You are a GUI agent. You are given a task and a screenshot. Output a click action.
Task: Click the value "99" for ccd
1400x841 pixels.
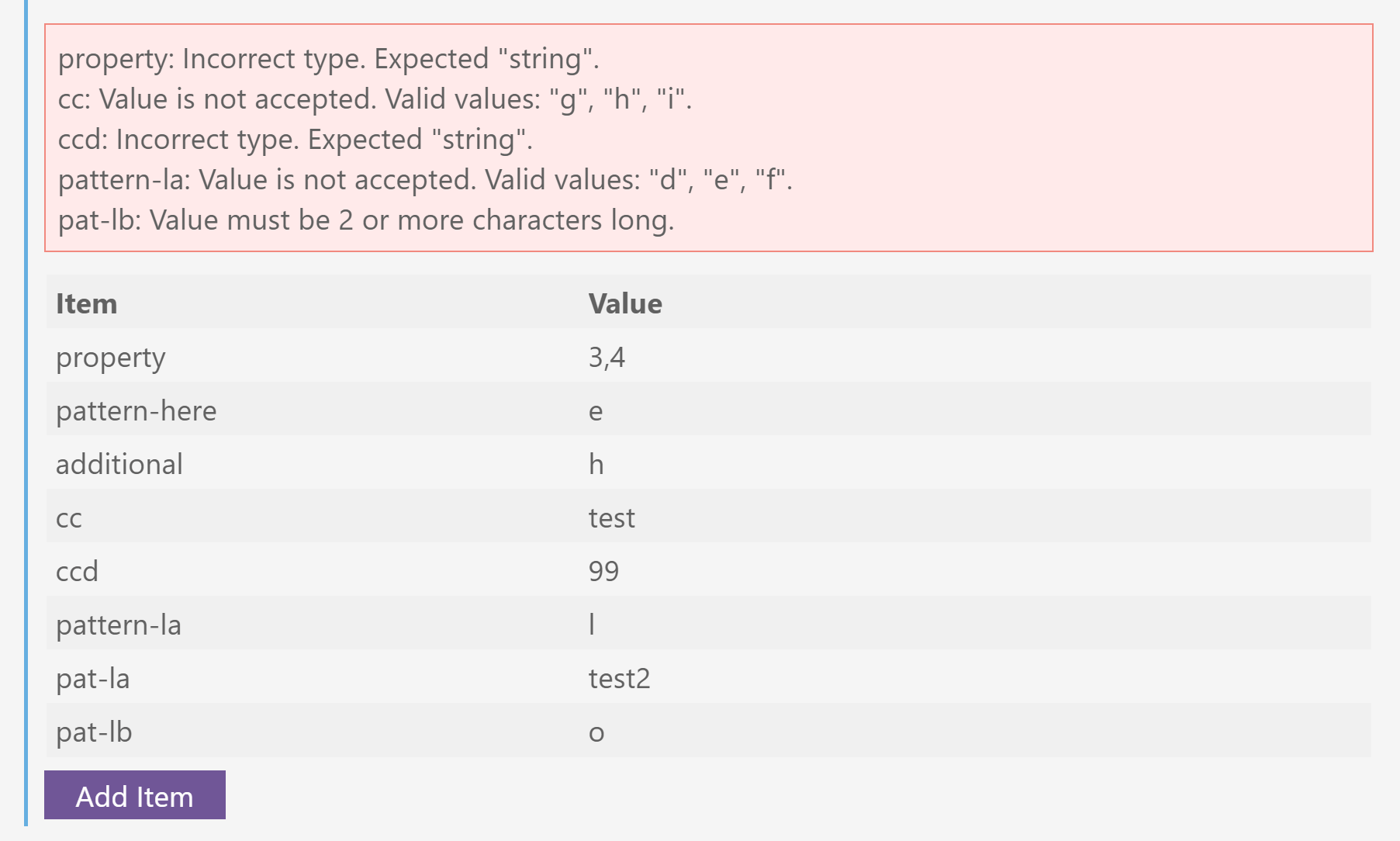[x=605, y=571]
